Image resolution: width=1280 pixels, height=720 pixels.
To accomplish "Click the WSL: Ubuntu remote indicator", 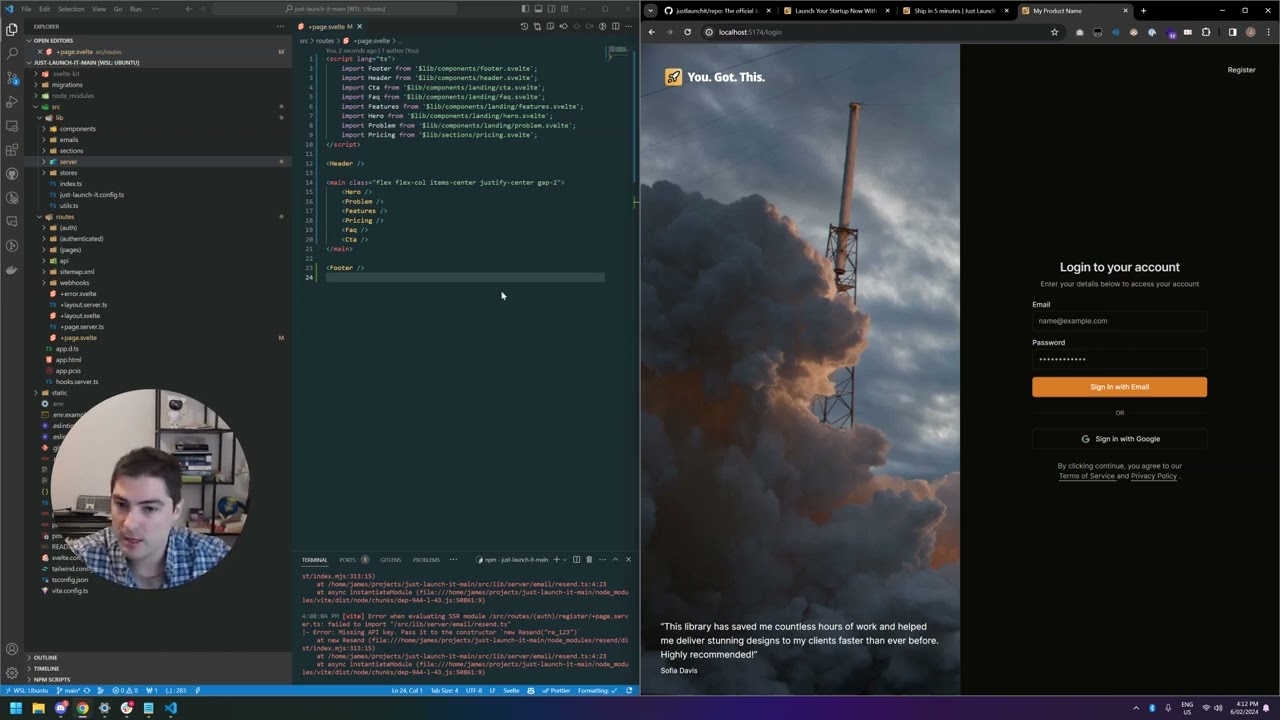I will coord(26,690).
